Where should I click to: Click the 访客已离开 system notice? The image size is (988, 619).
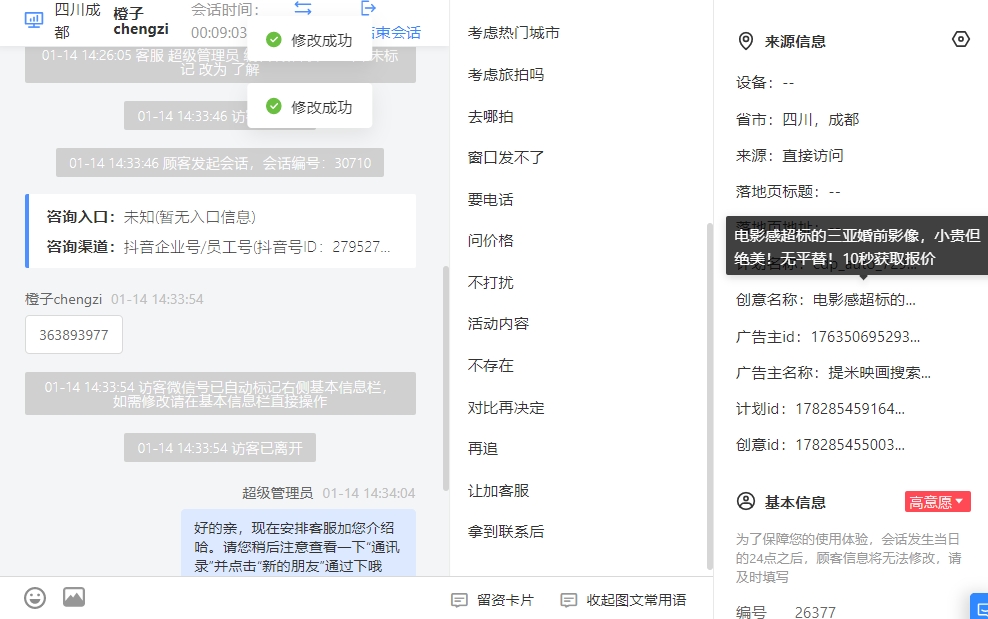tap(220, 448)
